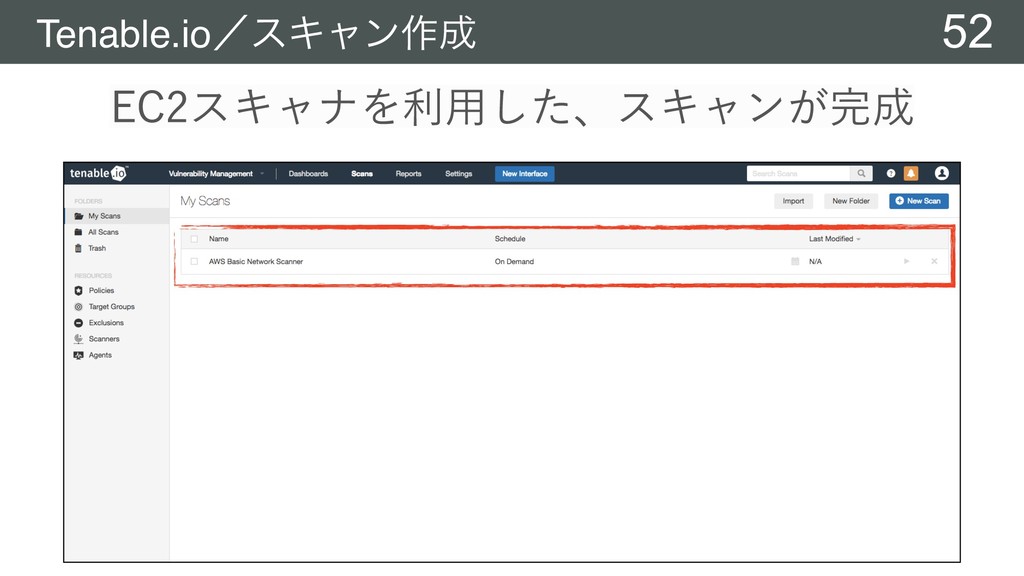Sort by Last Modified column
Viewport: 1024px width, 576px height.
coord(835,239)
